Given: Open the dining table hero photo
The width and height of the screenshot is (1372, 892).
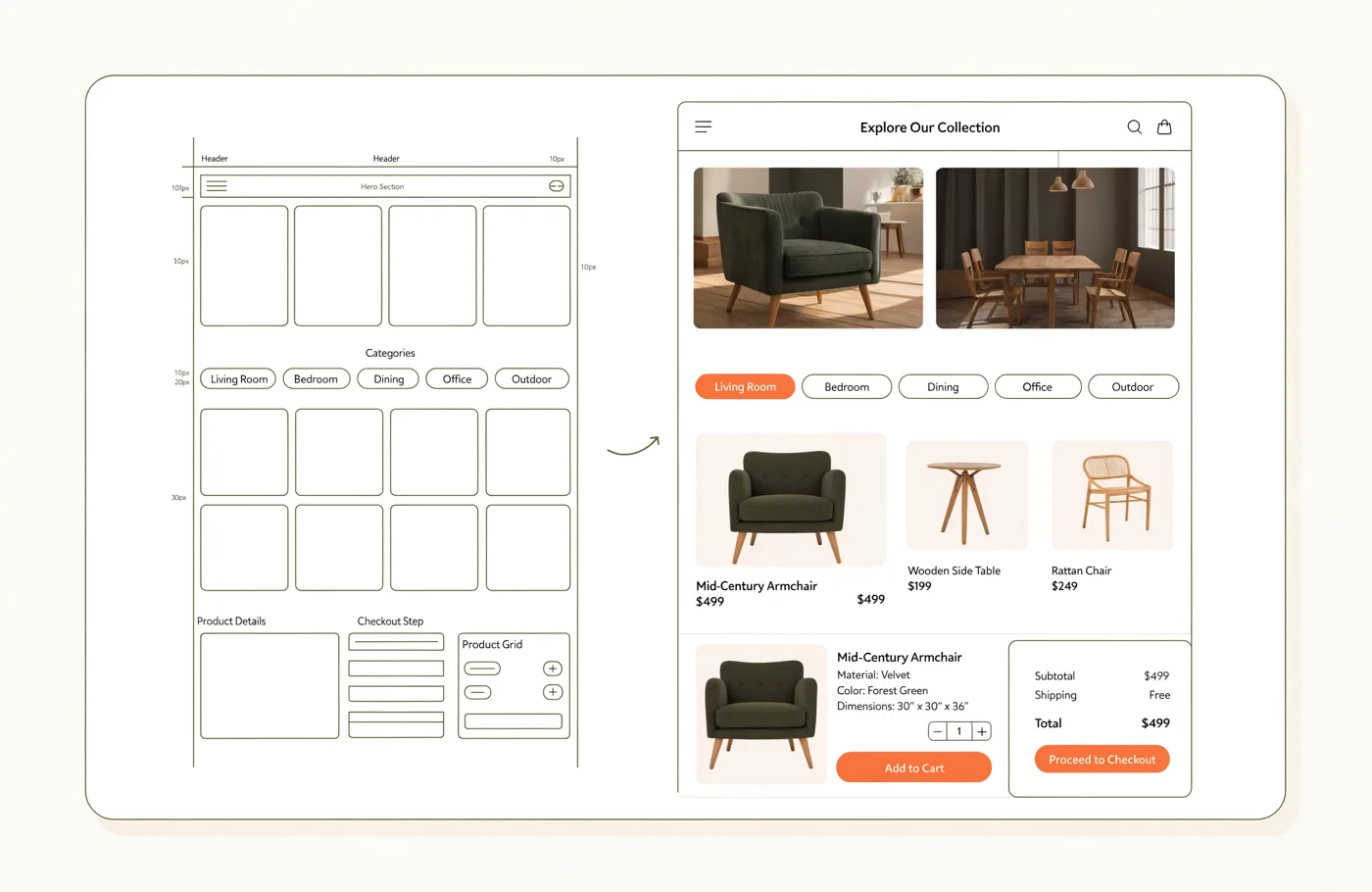Looking at the screenshot, I should click(1055, 248).
